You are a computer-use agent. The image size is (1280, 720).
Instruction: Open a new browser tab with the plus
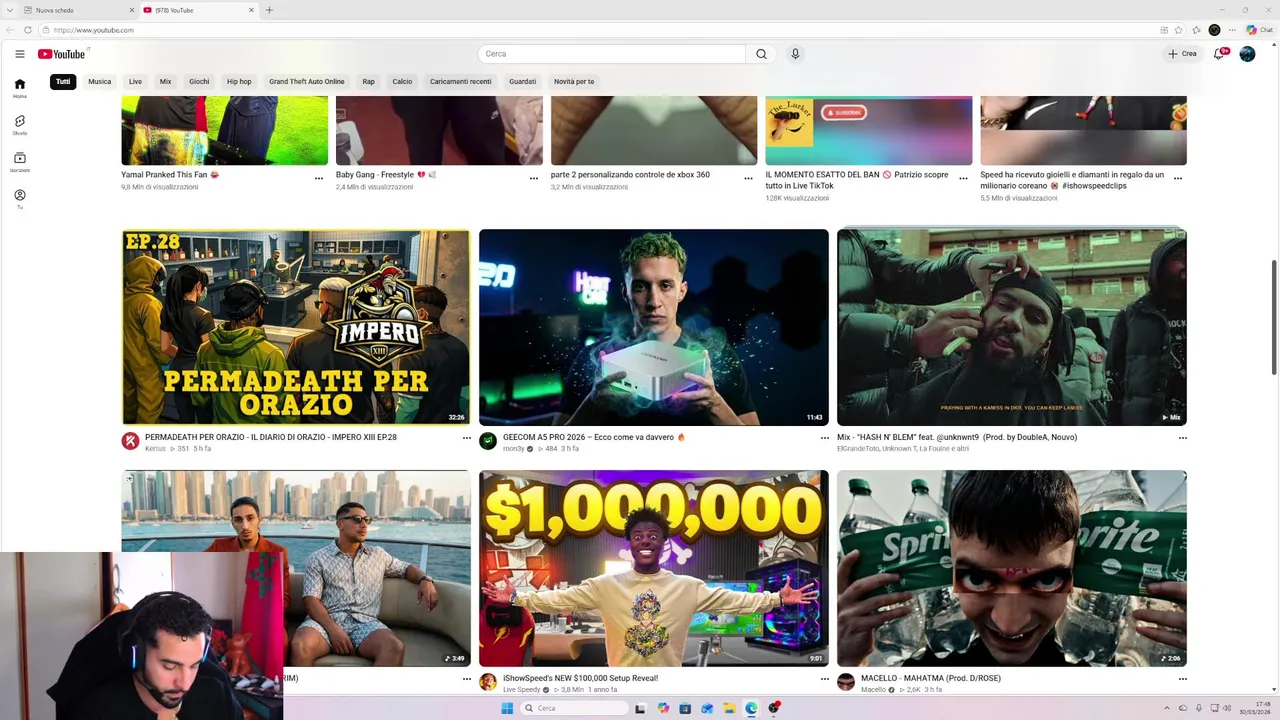tap(269, 10)
